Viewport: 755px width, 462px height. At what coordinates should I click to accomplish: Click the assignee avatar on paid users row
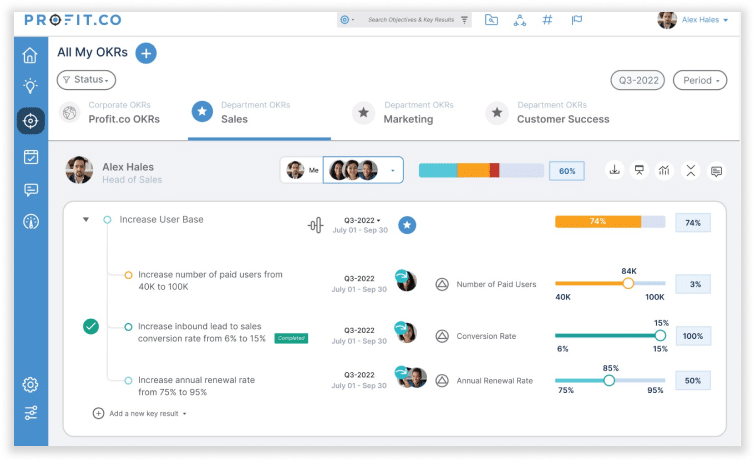(x=405, y=280)
